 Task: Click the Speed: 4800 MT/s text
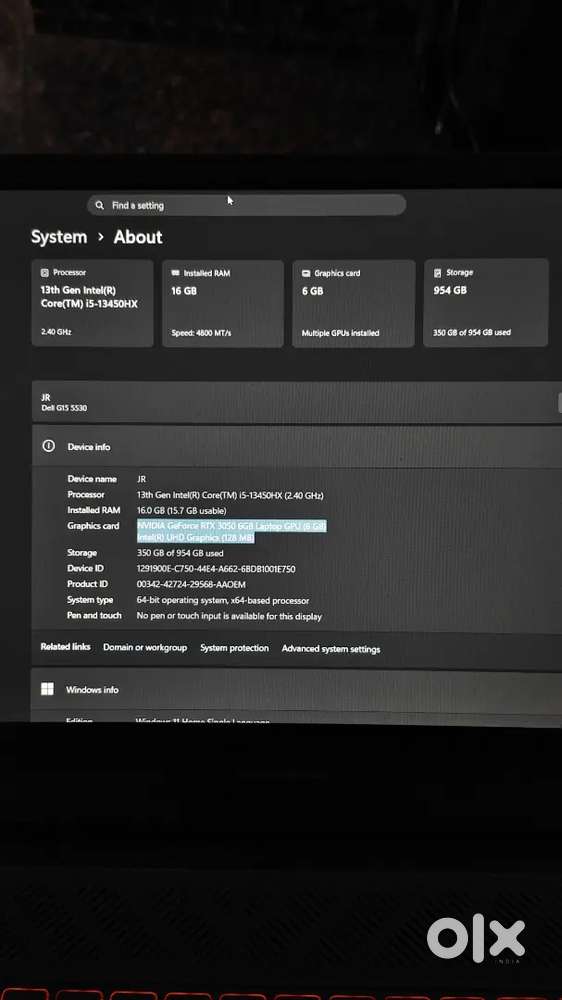[x=202, y=333]
